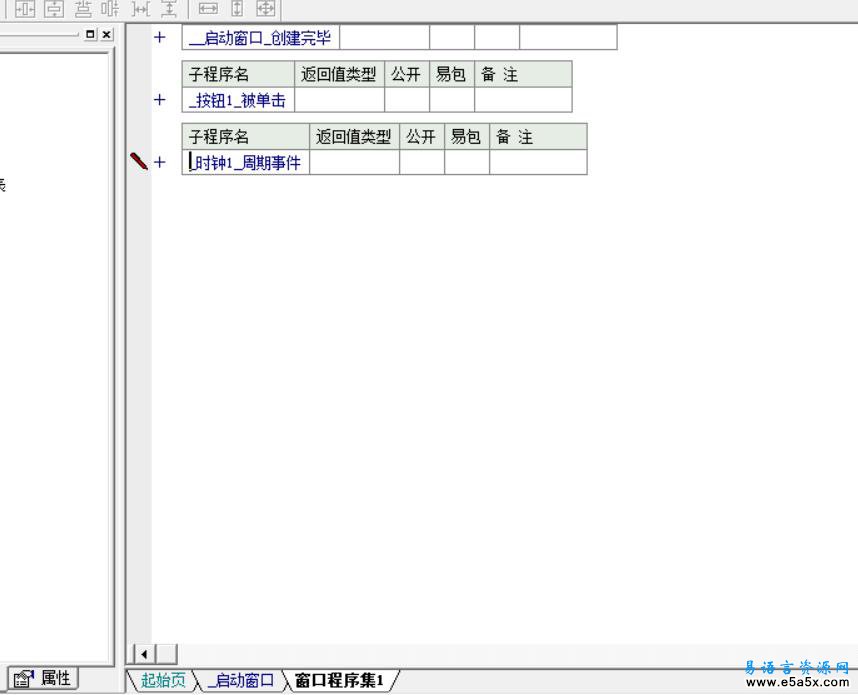Expand the _时钟1_周期事件 subroutine
The width and height of the screenshot is (858, 695).
[159, 162]
